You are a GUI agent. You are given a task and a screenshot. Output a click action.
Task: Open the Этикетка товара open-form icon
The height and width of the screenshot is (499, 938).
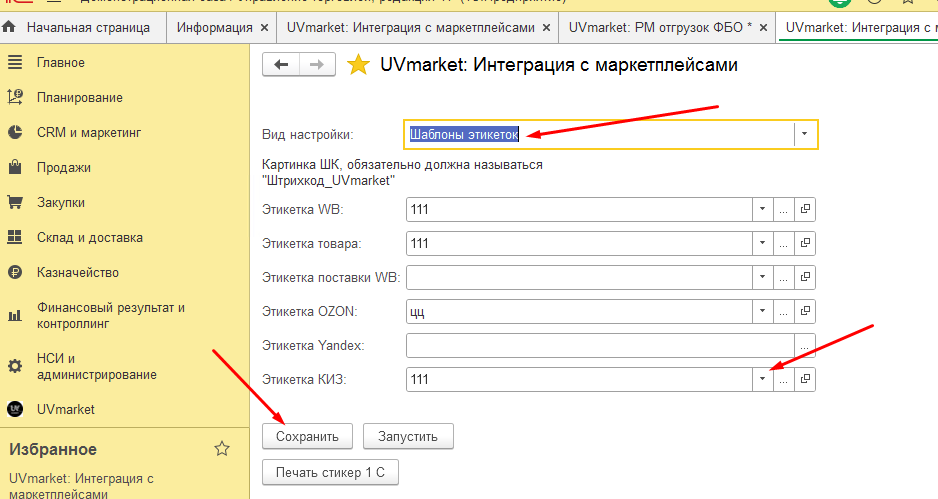805,244
